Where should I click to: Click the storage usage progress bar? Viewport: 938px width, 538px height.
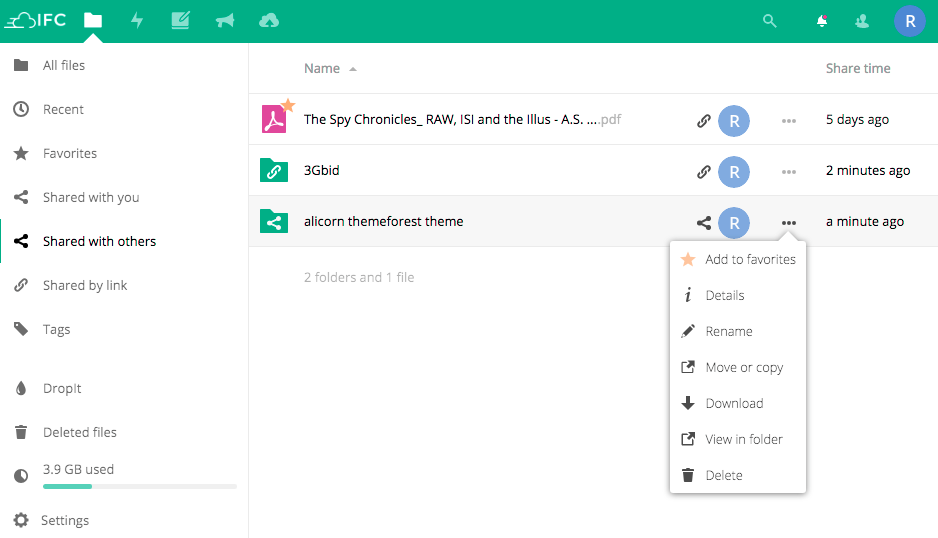pos(139,486)
